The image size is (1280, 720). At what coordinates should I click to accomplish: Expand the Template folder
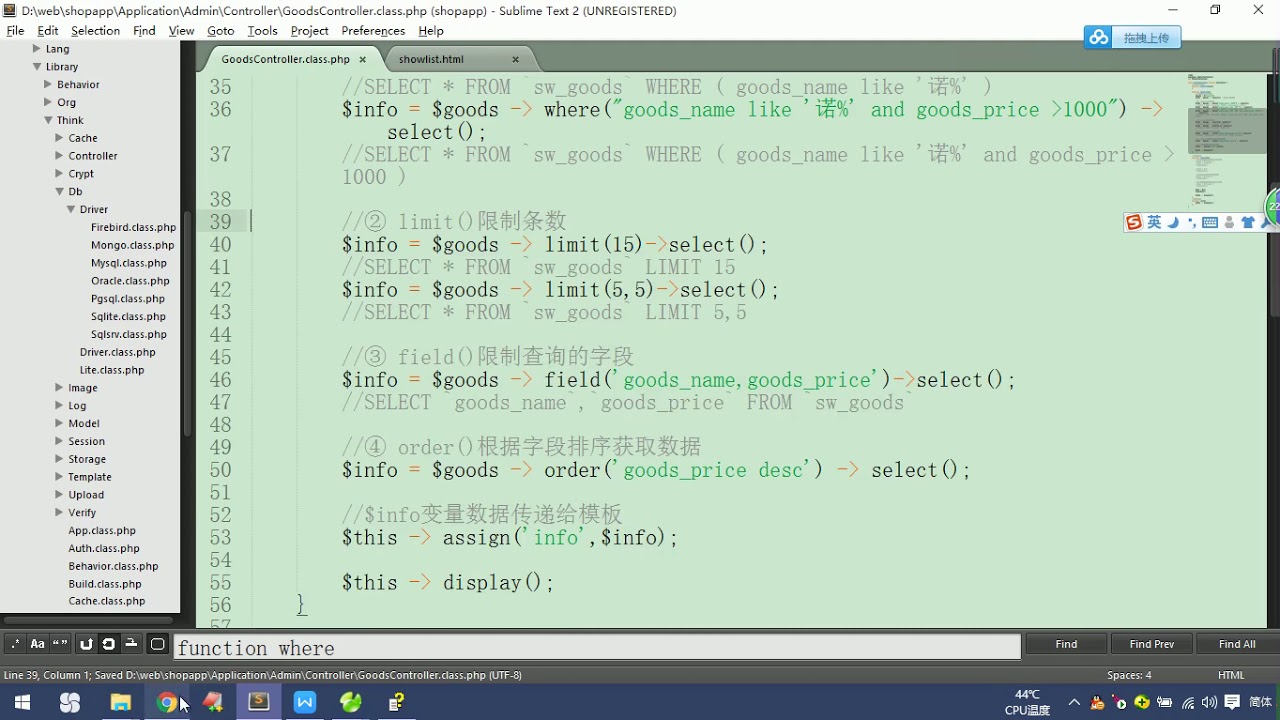point(59,477)
